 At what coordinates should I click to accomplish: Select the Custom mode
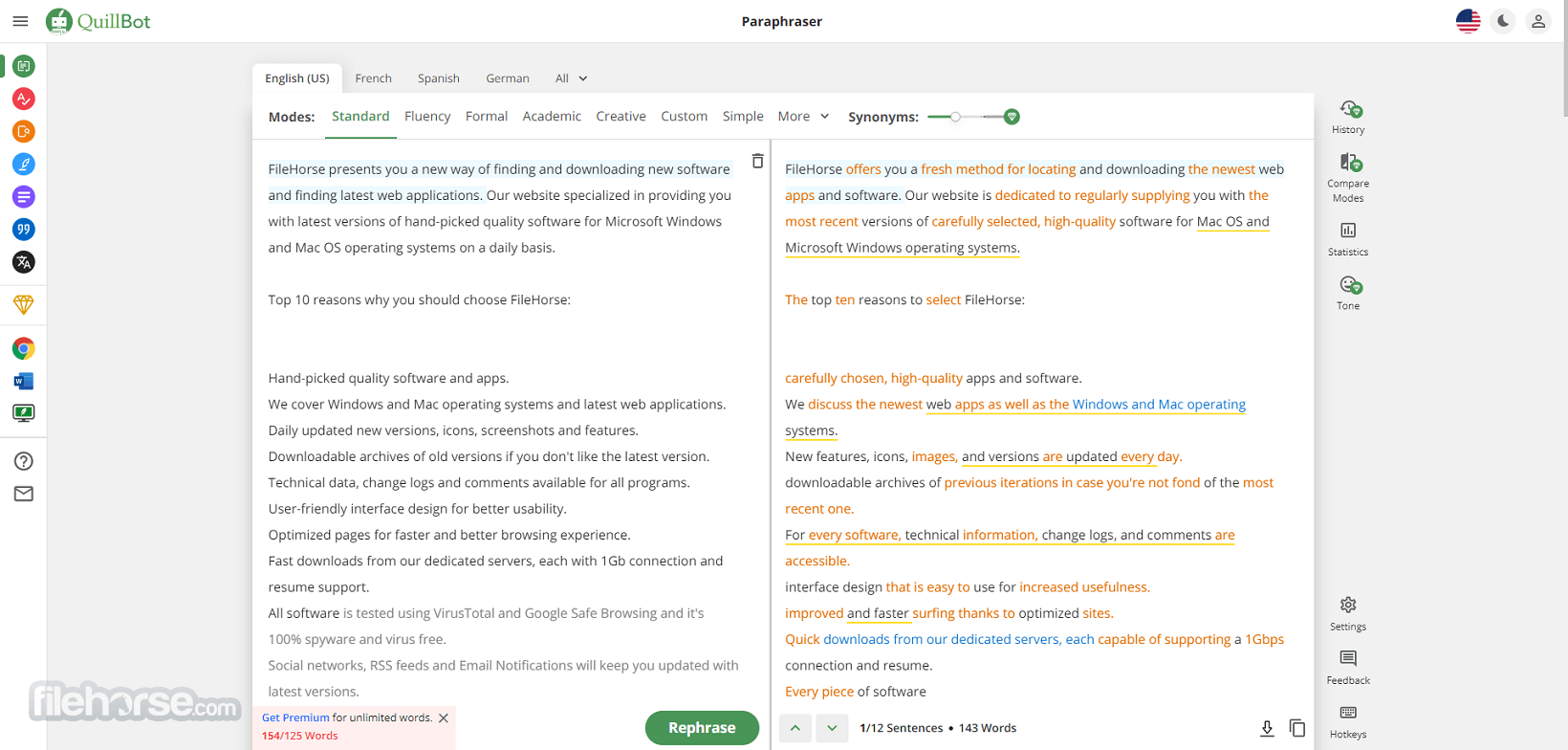(685, 117)
